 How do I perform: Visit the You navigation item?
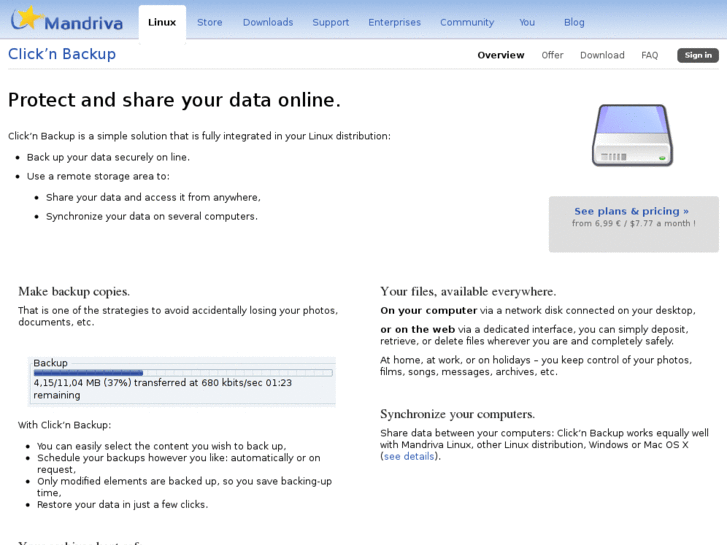527,22
